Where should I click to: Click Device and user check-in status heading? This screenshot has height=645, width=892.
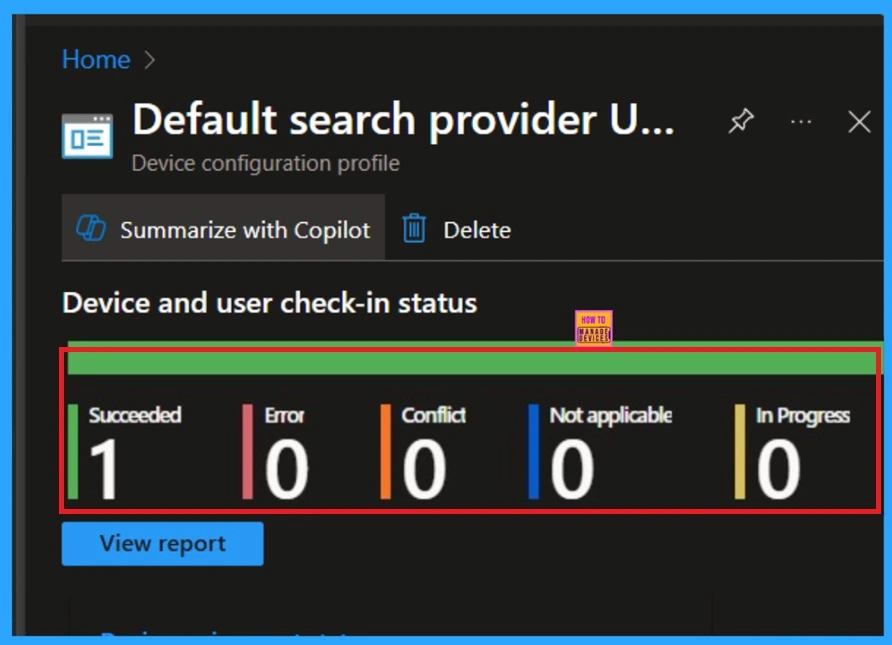point(269,303)
